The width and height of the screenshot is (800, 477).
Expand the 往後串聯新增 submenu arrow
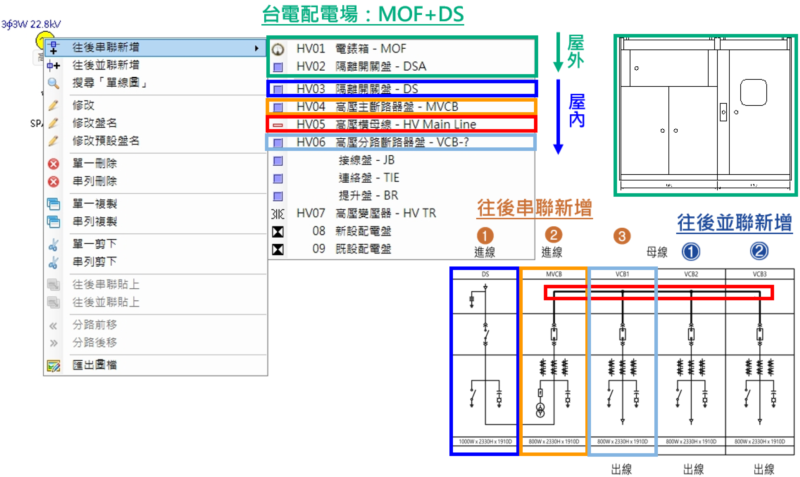coord(256,48)
